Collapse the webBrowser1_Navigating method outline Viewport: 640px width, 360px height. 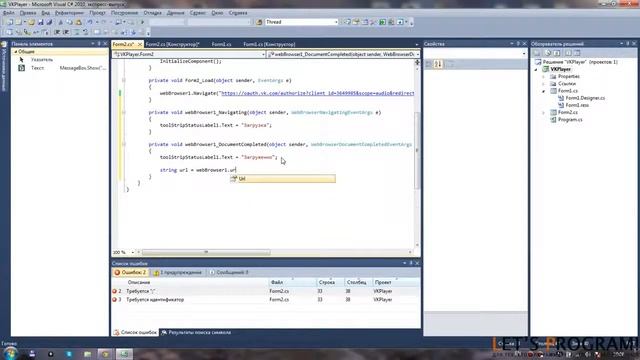point(124,112)
